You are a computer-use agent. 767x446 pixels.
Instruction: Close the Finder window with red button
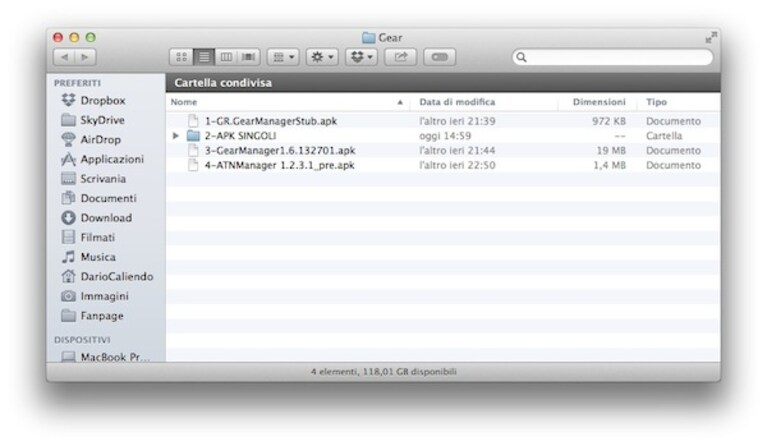point(58,37)
